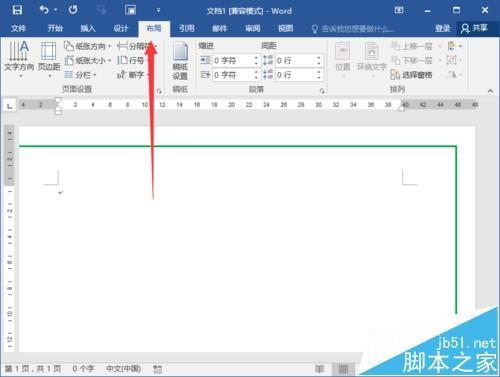Open 断字 hyphenation menu
Viewport: 500px width, 377px height.
132,75
